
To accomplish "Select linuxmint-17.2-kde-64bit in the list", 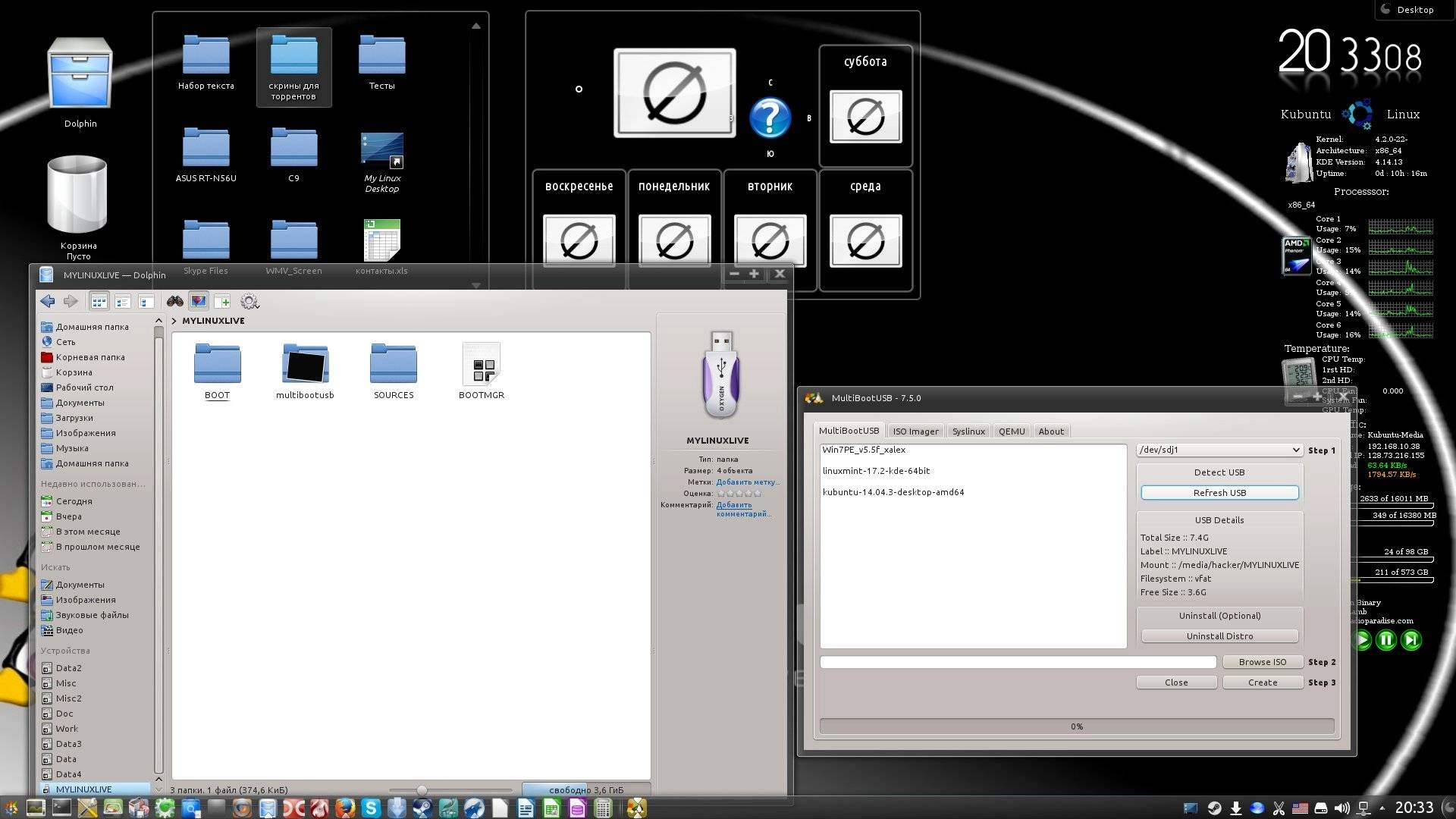I will click(876, 471).
